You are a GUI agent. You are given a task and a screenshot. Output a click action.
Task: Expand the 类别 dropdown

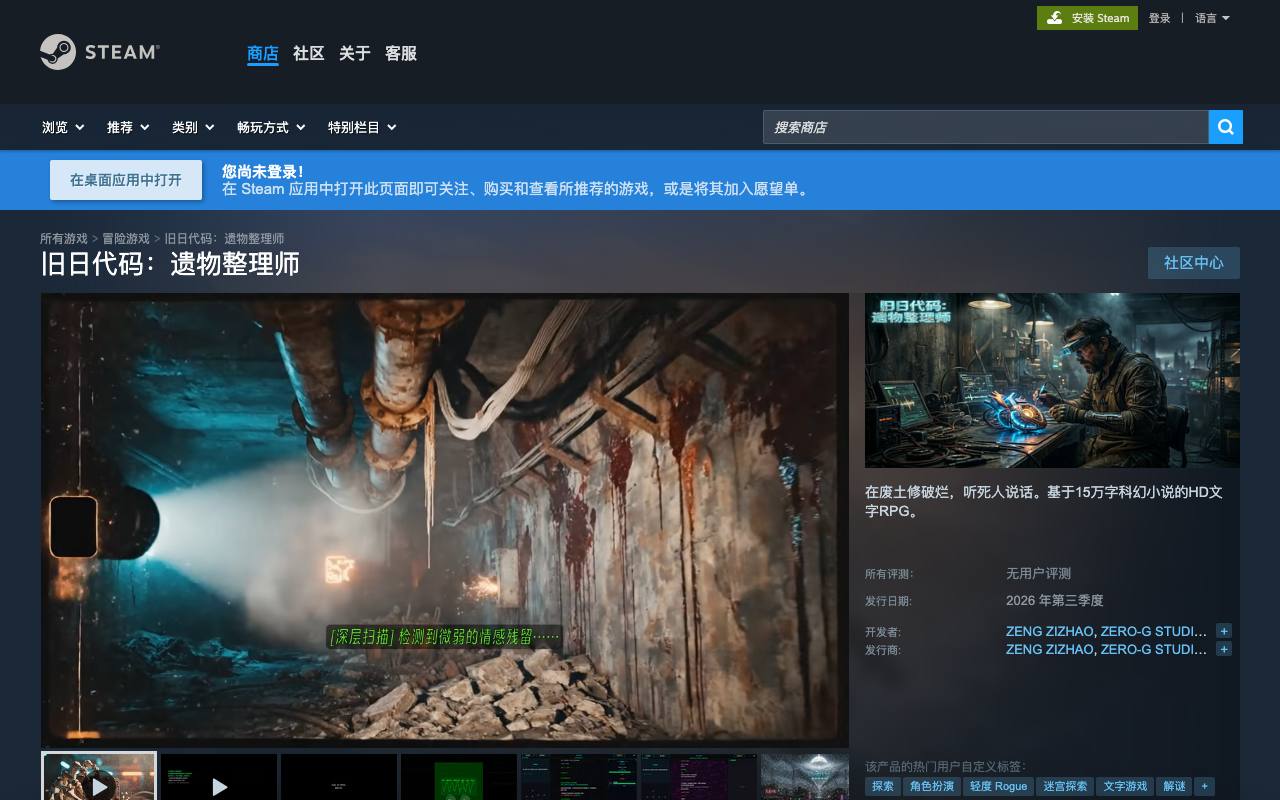click(193, 127)
